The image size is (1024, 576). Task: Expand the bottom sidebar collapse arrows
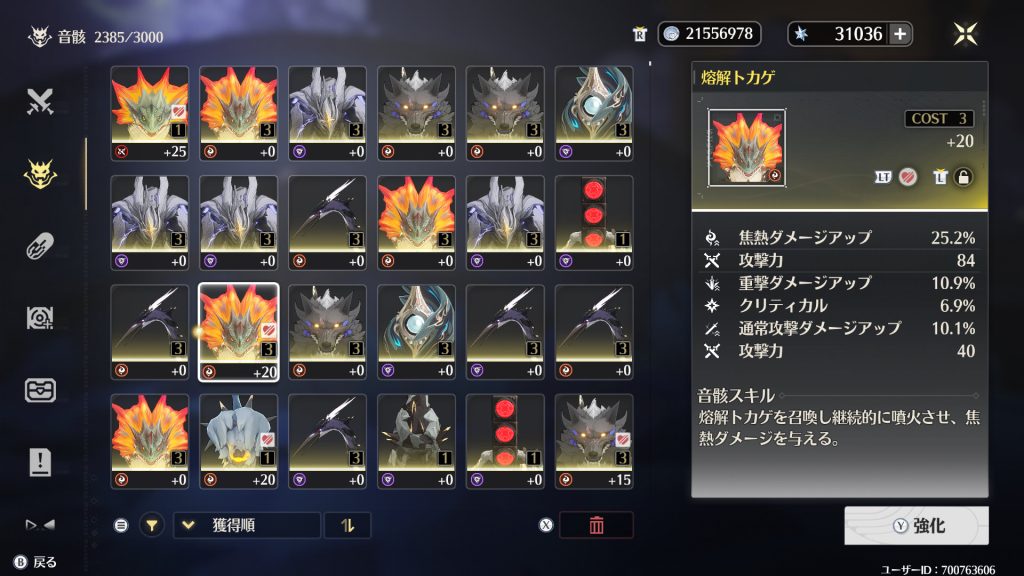point(40,524)
